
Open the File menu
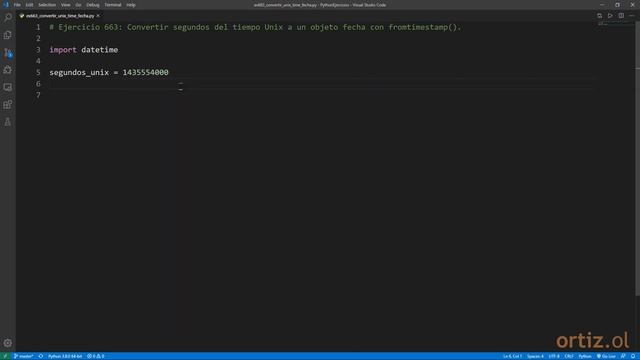pyautogui.click(x=17, y=5)
